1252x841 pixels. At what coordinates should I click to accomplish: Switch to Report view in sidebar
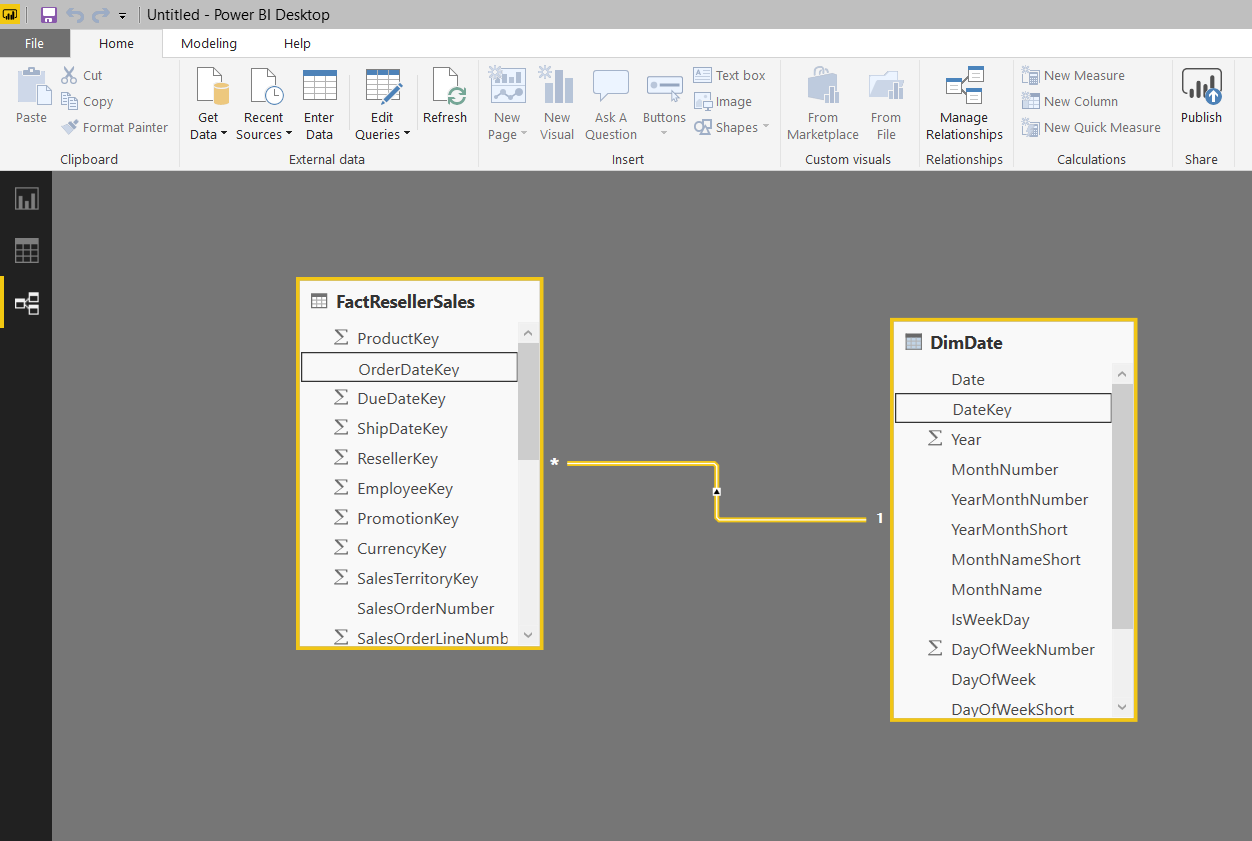[25, 198]
